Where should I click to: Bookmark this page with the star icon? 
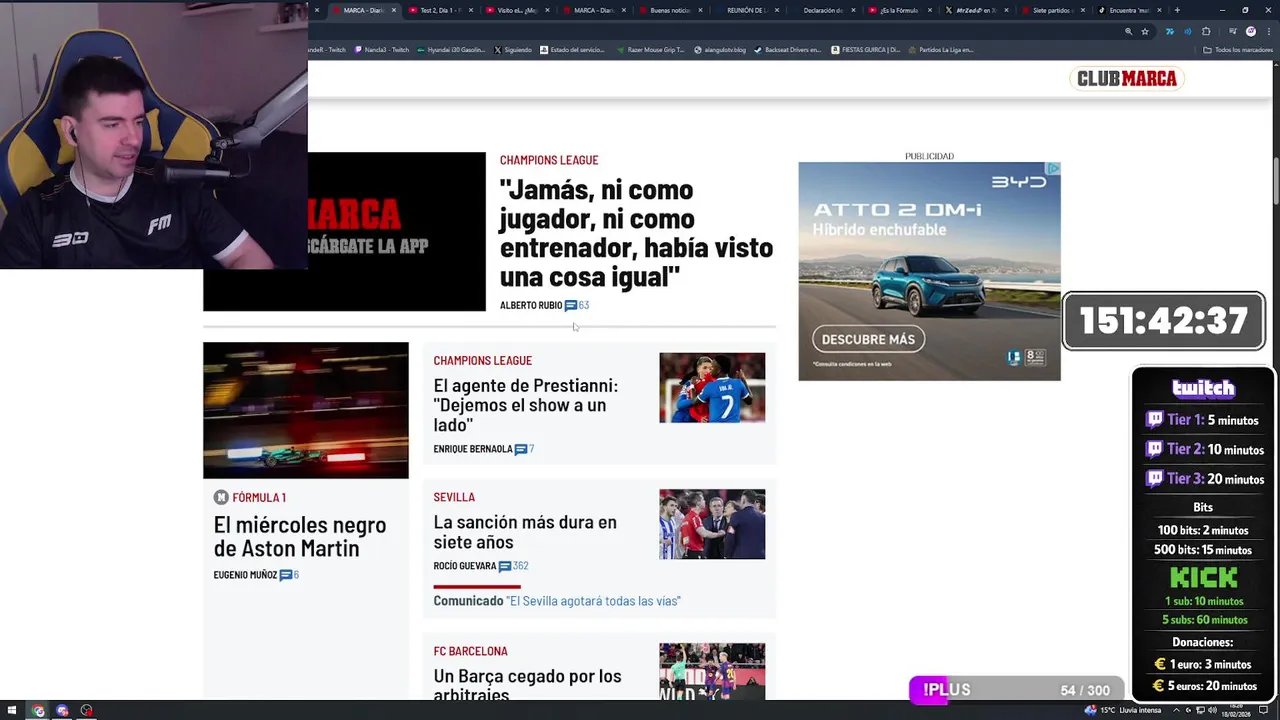[x=1145, y=31]
